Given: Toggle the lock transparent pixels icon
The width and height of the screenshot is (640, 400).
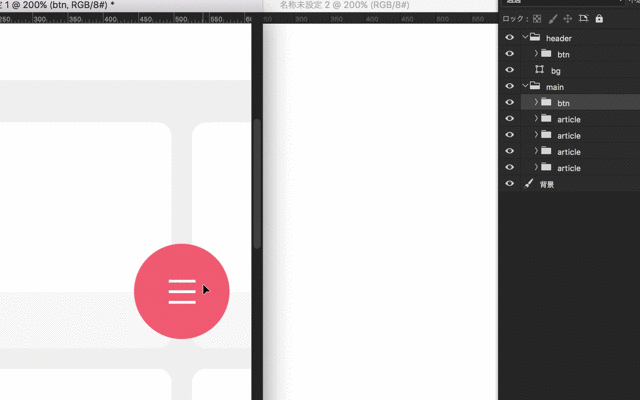Looking at the screenshot, I should pyautogui.click(x=537, y=19).
